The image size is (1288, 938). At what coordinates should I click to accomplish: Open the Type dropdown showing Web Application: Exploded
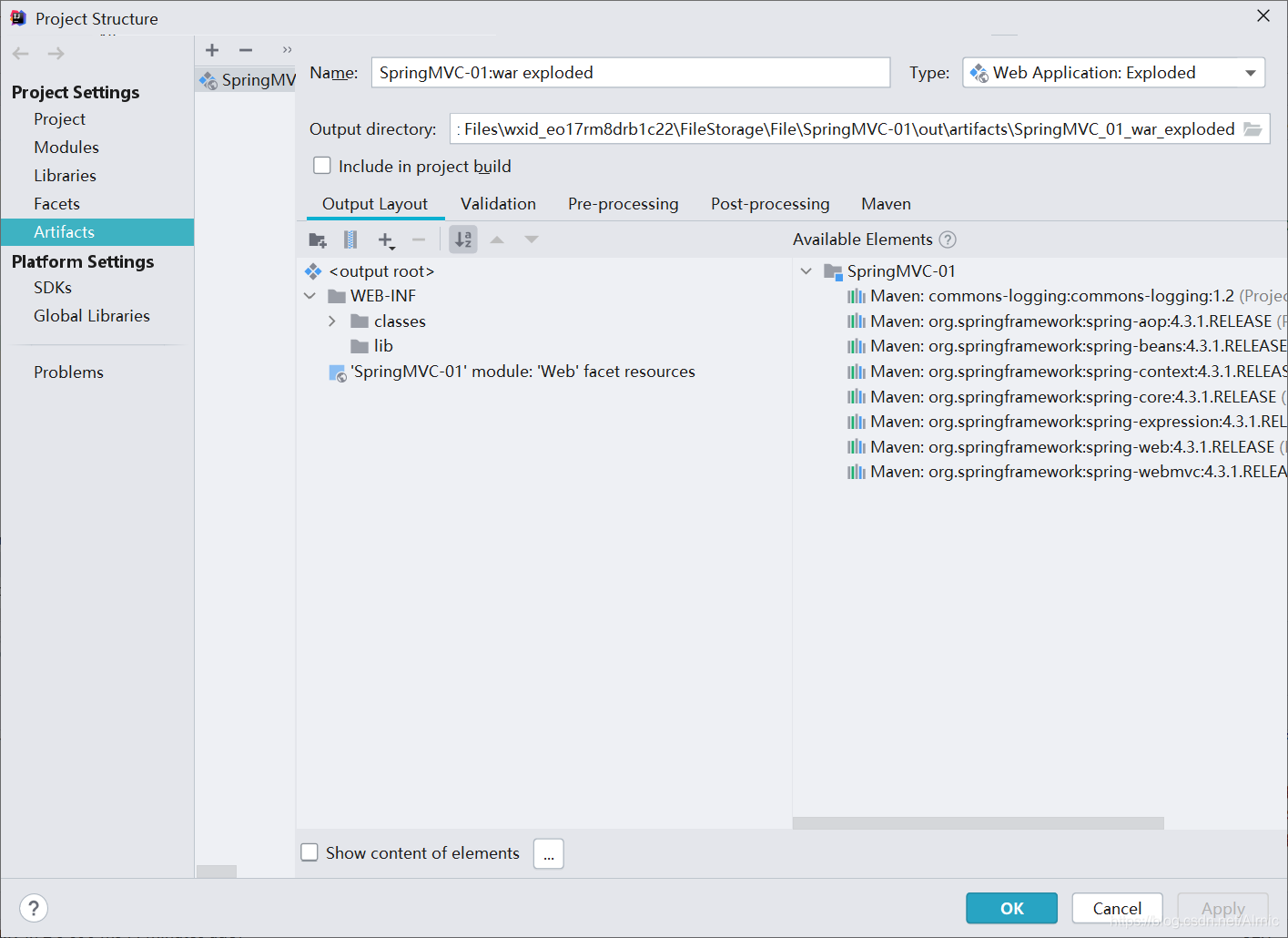[1252, 72]
